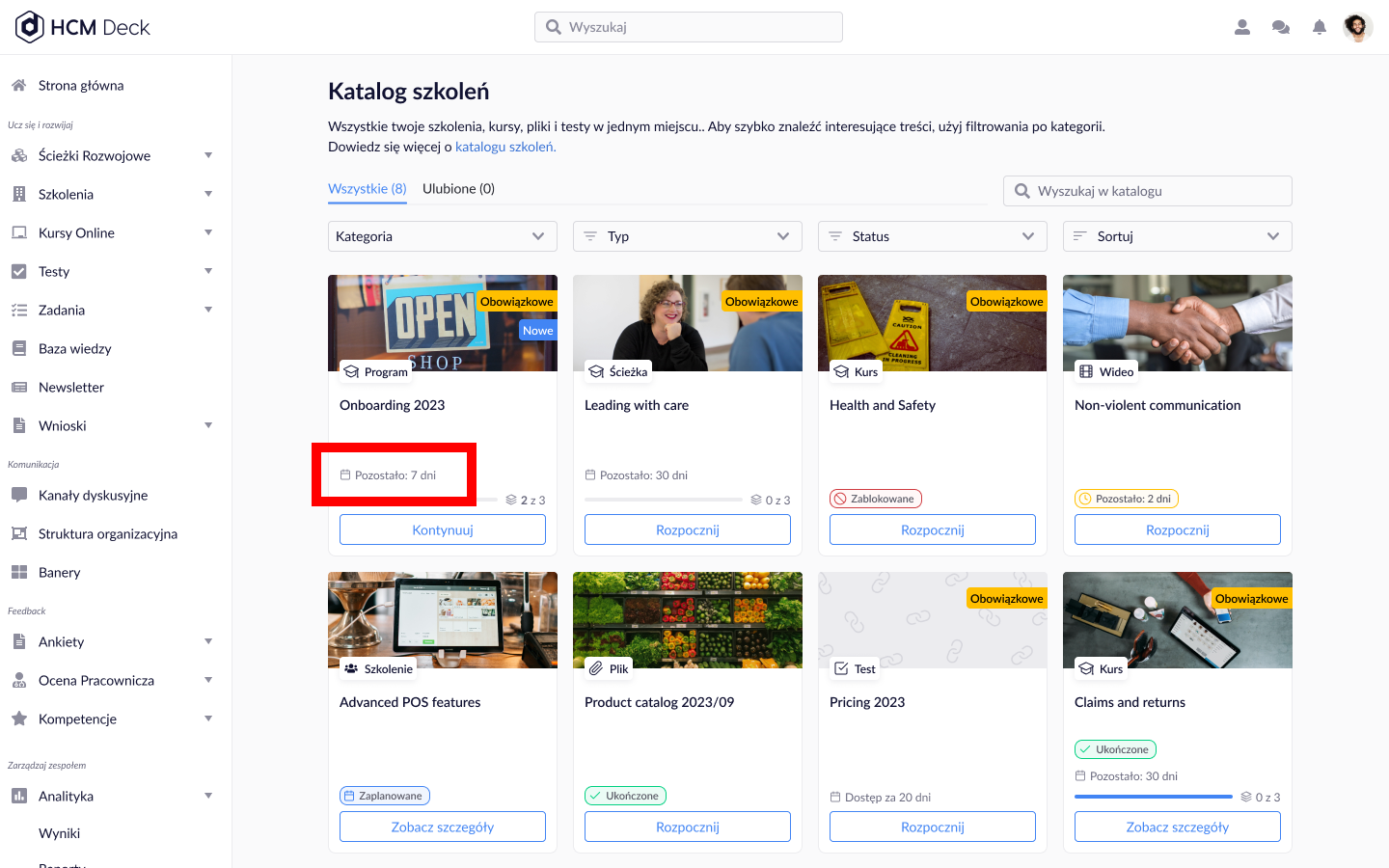Click the top Wyszukaj search field
Viewport: 1389px width, 868px height.
[x=689, y=27]
